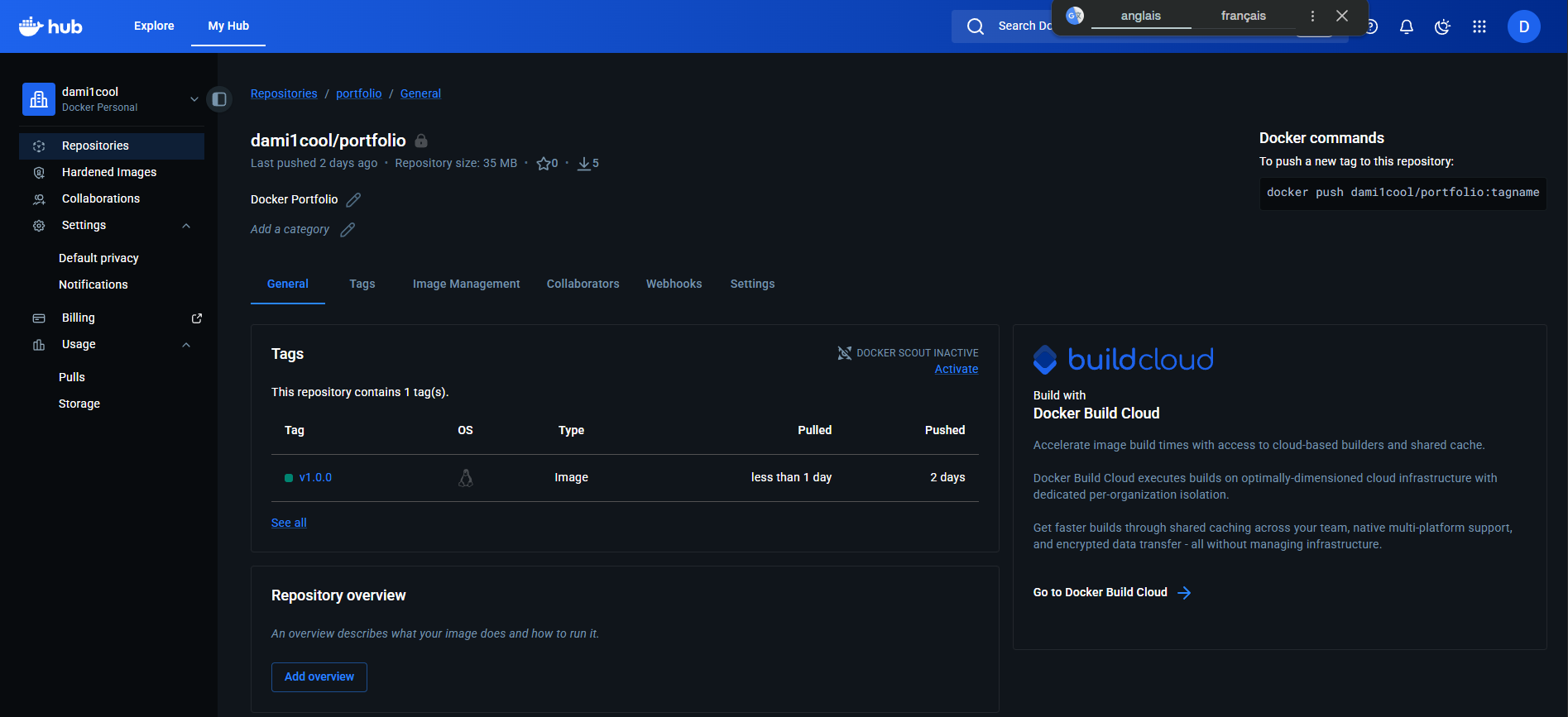1568x717 pixels.
Task: Click the Docker Hub logo
Action: pos(50,26)
